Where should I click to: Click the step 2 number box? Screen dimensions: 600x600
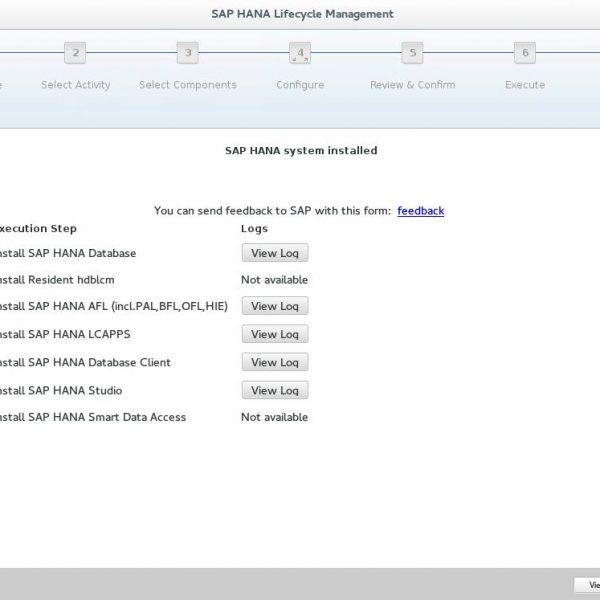[76, 53]
